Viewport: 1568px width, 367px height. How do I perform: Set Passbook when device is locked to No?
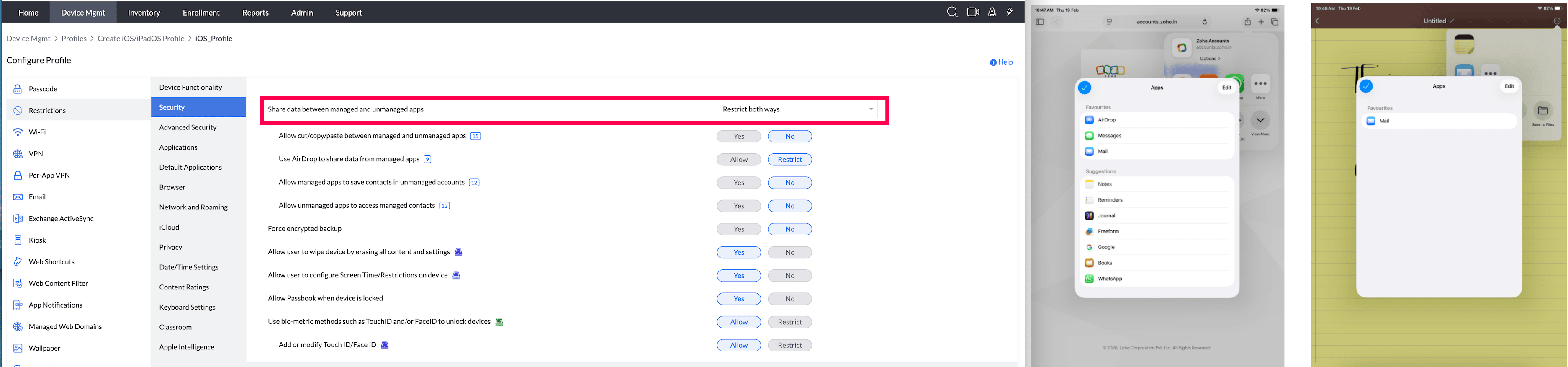[x=790, y=299]
